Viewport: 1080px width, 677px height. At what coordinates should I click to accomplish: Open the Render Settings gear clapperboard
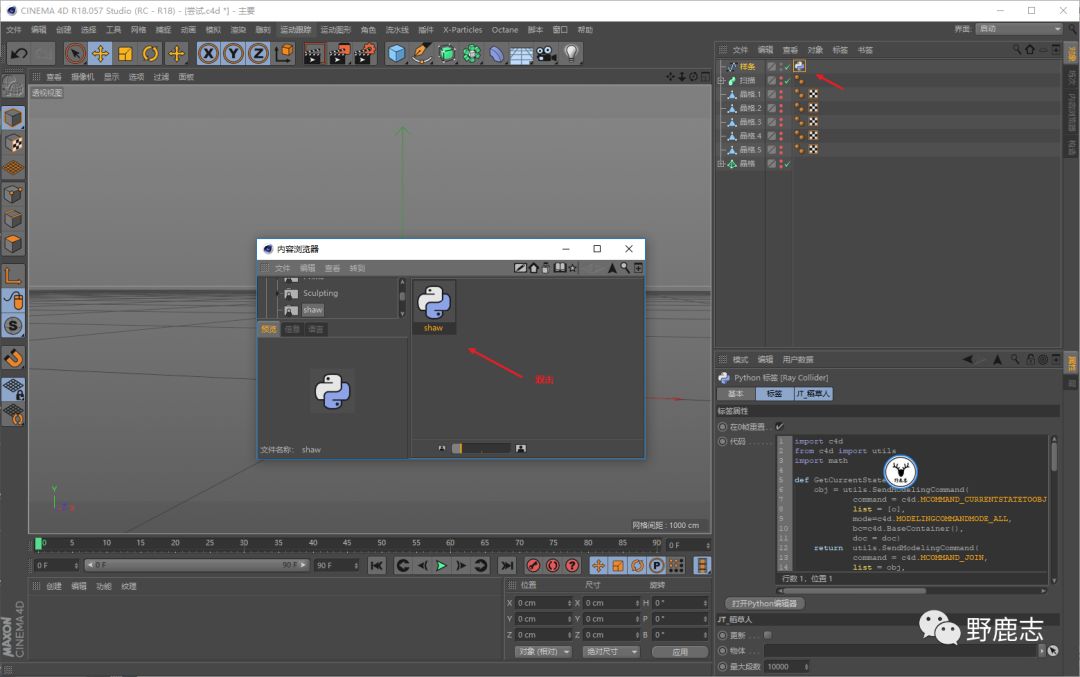[365, 53]
